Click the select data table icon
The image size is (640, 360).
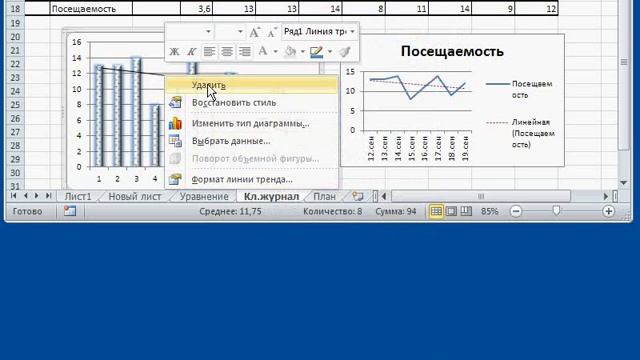[176, 141]
